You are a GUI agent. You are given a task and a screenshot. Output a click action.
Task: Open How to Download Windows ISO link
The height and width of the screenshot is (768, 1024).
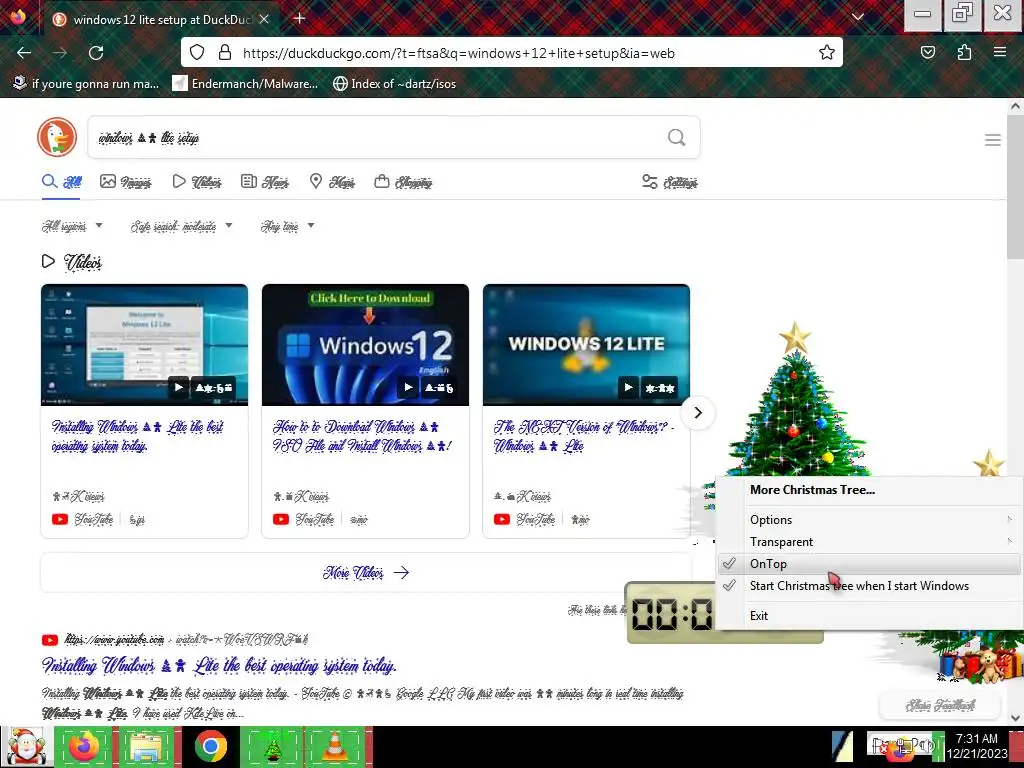tap(362, 436)
